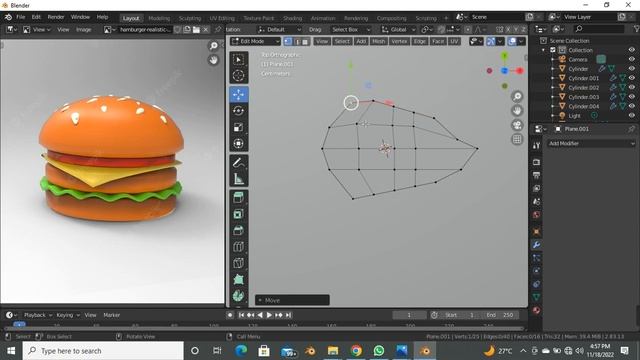640x360 pixels.
Task: Select the Cursor tool
Action: coord(239,76)
